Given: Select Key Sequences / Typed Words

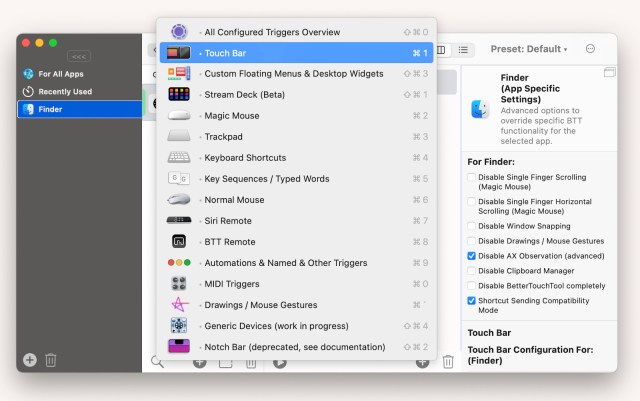Looking at the screenshot, I should [296, 179].
